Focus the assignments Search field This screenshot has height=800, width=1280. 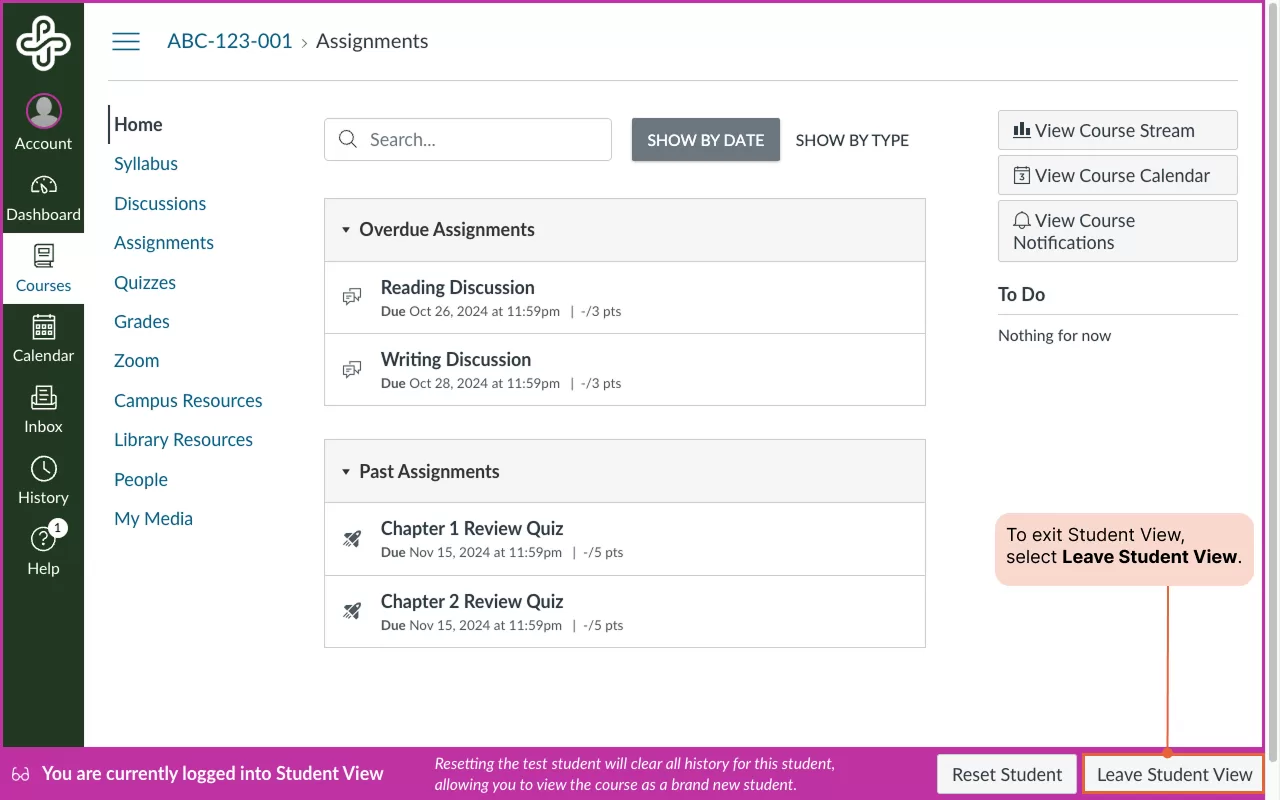click(468, 140)
